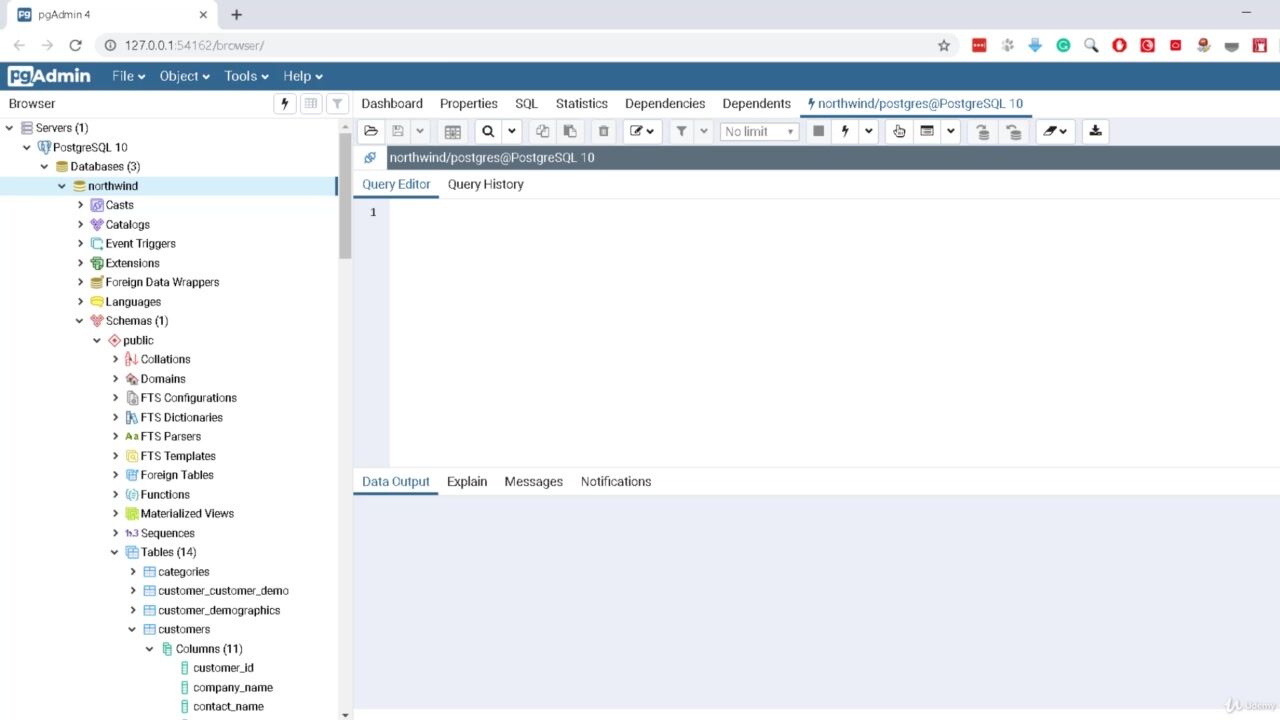Open file icon in query toolbar
The width and height of the screenshot is (1280, 720).
[x=371, y=131]
